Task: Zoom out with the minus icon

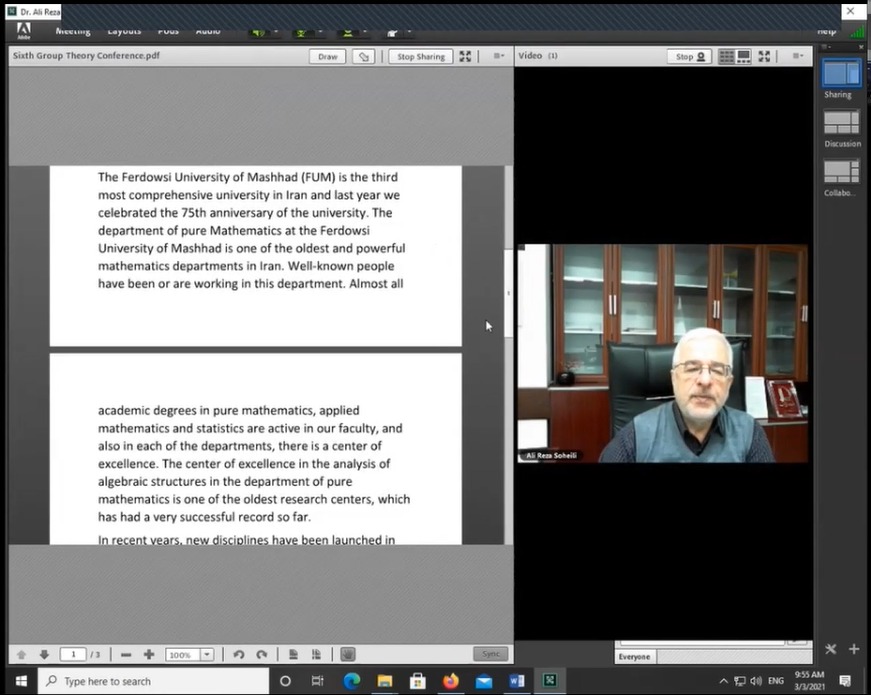Action: tap(126, 654)
